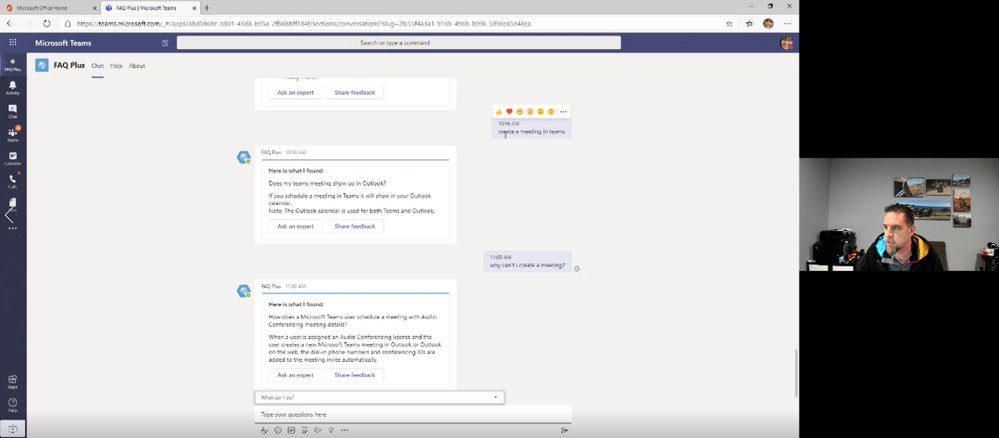The image size is (999, 438).
Task: Open more options on the message reactions bar
Action: click(563, 112)
